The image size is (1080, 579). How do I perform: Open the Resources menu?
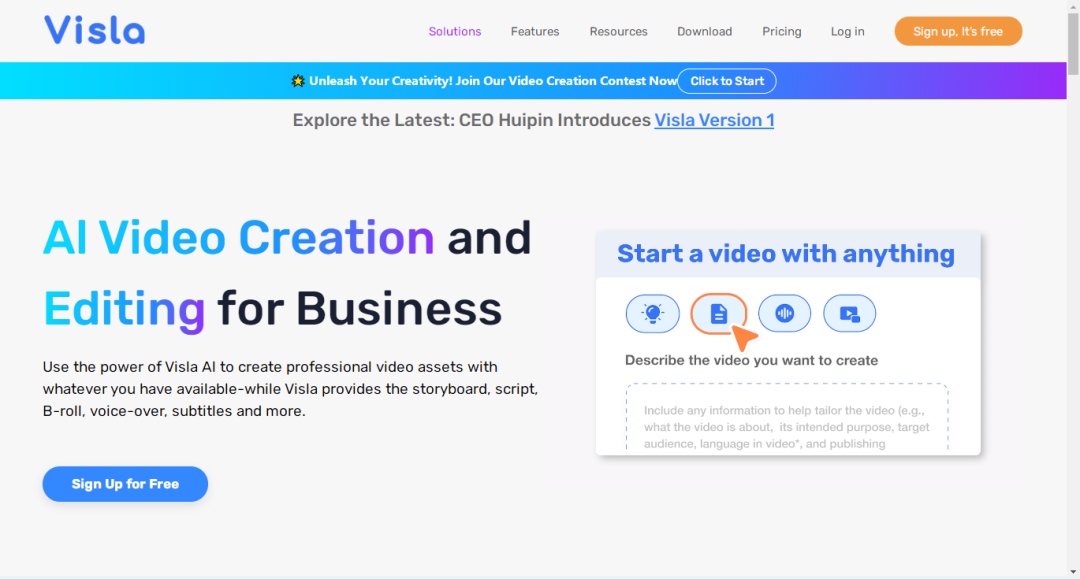click(x=619, y=32)
